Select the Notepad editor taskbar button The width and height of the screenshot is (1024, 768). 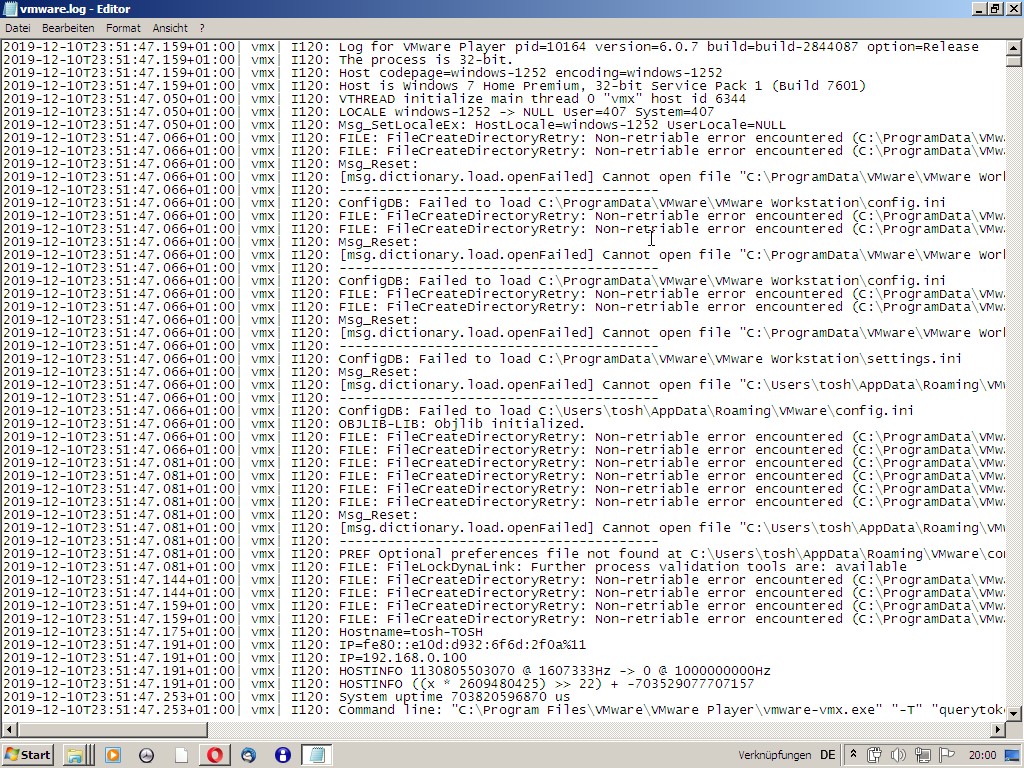(317, 755)
